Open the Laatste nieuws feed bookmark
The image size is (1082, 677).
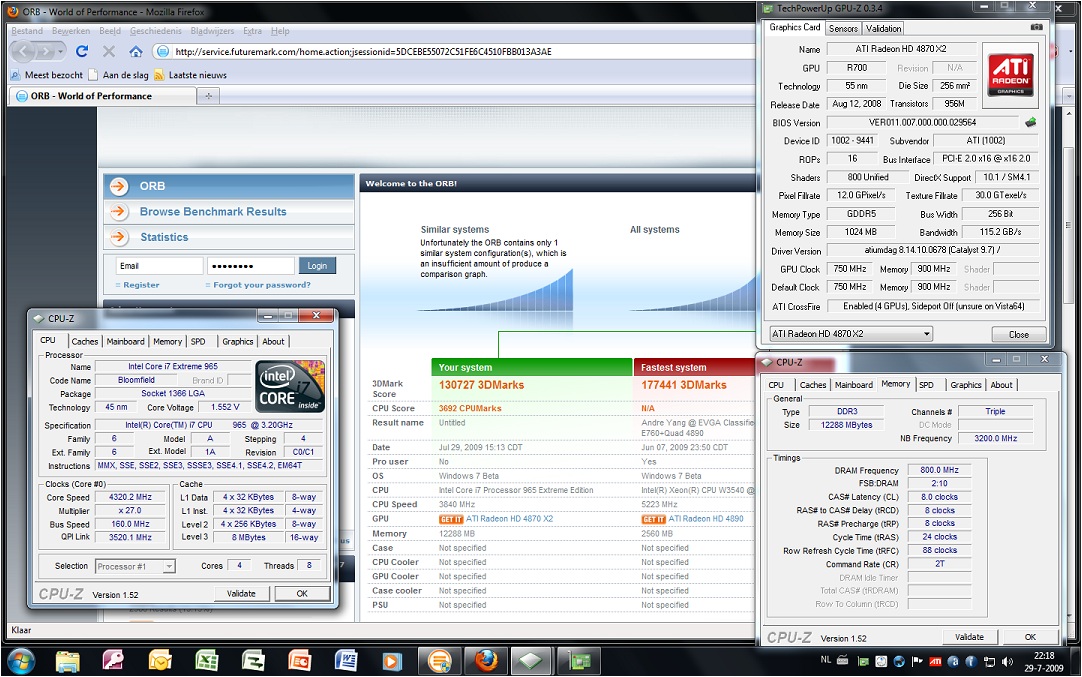pos(190,75)
